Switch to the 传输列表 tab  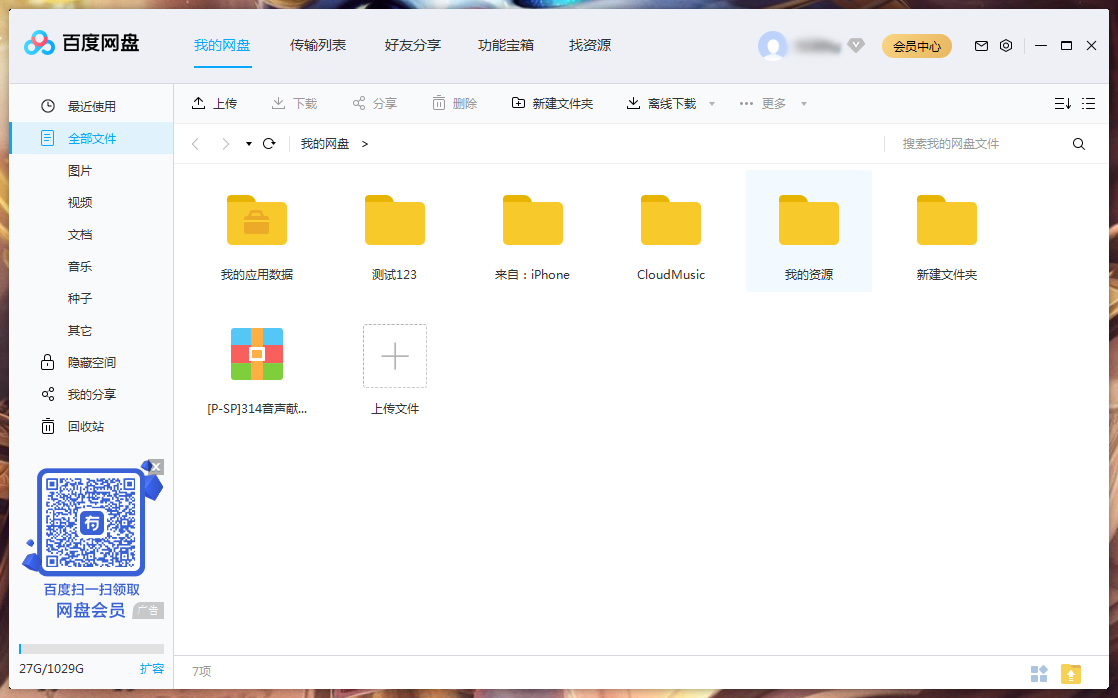tap(318, 45)
